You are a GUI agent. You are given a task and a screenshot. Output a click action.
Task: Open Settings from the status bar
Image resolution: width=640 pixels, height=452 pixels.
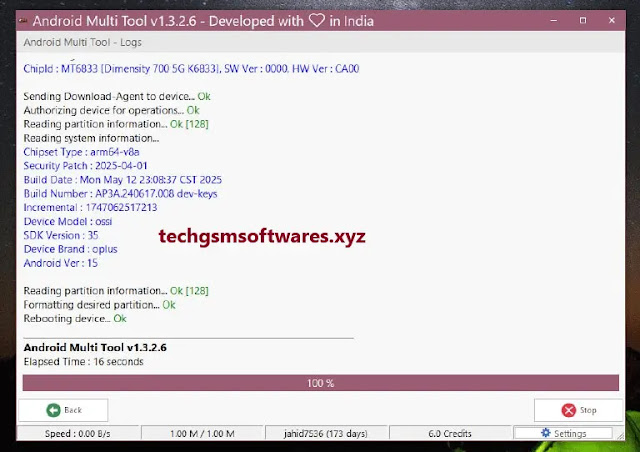pos(563,433)
